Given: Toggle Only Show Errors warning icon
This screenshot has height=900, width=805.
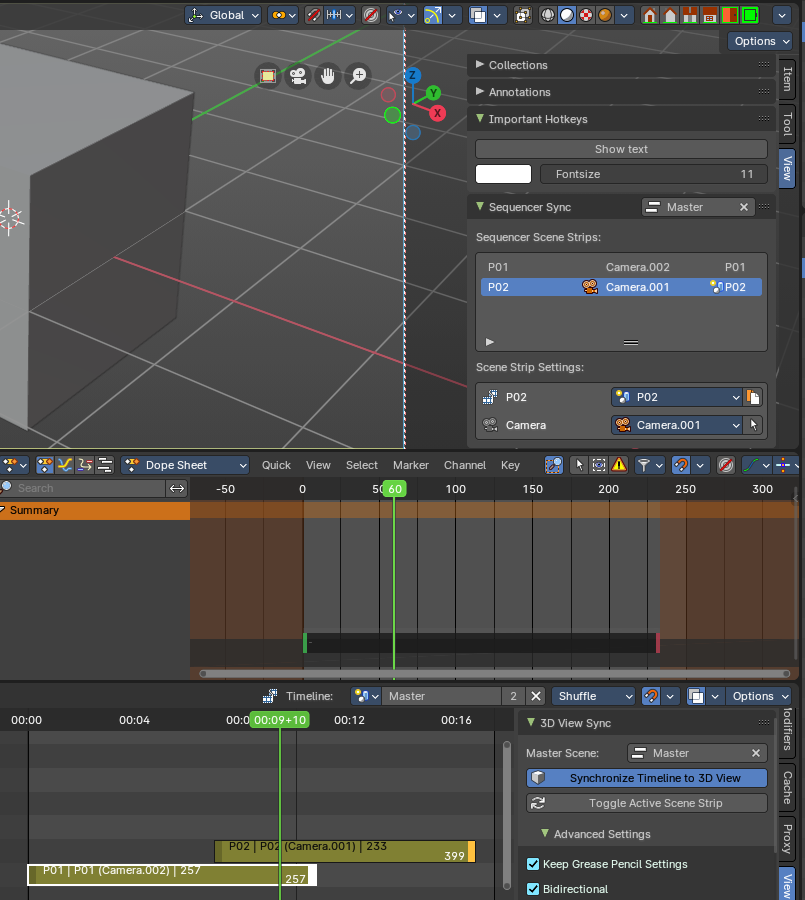Looking at the screenshot, I should point(619,465).
